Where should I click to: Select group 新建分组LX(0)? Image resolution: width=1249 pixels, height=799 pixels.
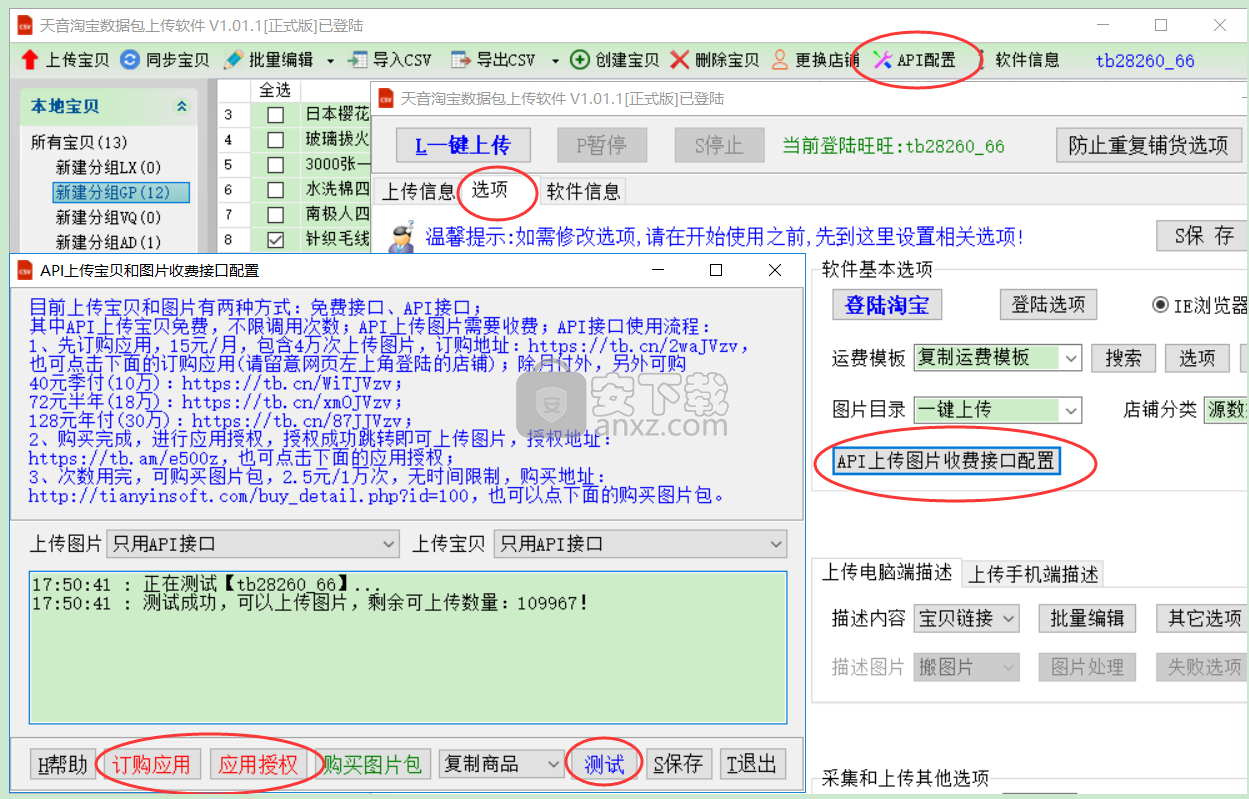(x=108, y=167)
